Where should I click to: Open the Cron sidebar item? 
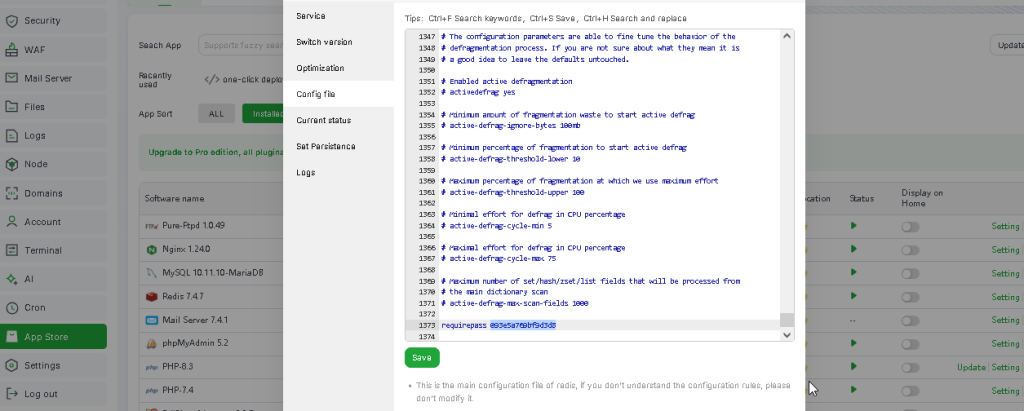pos(54,308)
